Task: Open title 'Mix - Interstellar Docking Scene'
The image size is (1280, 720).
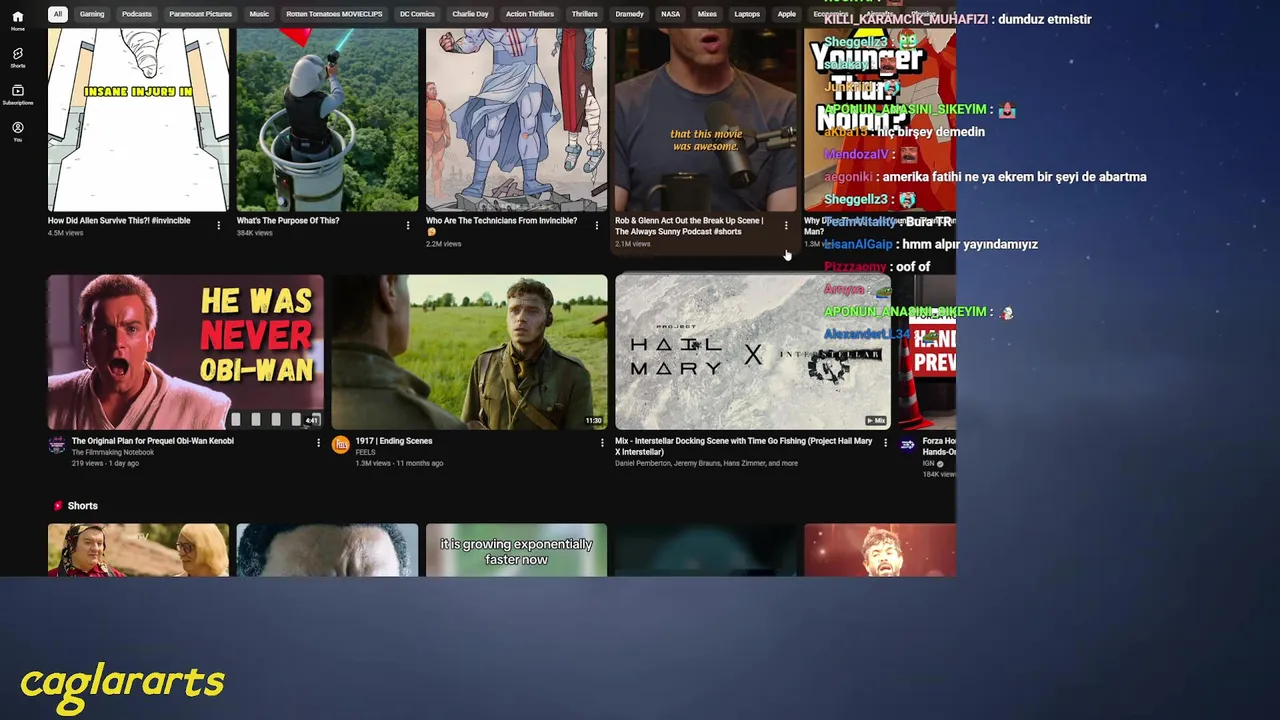Action: tap(744, 446)
